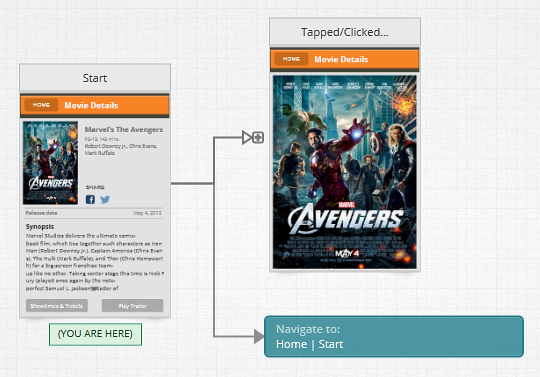The image size is (540, 377).
Task: Select the (YOU ARE HERE) label
Action: [x=95, y=334]
